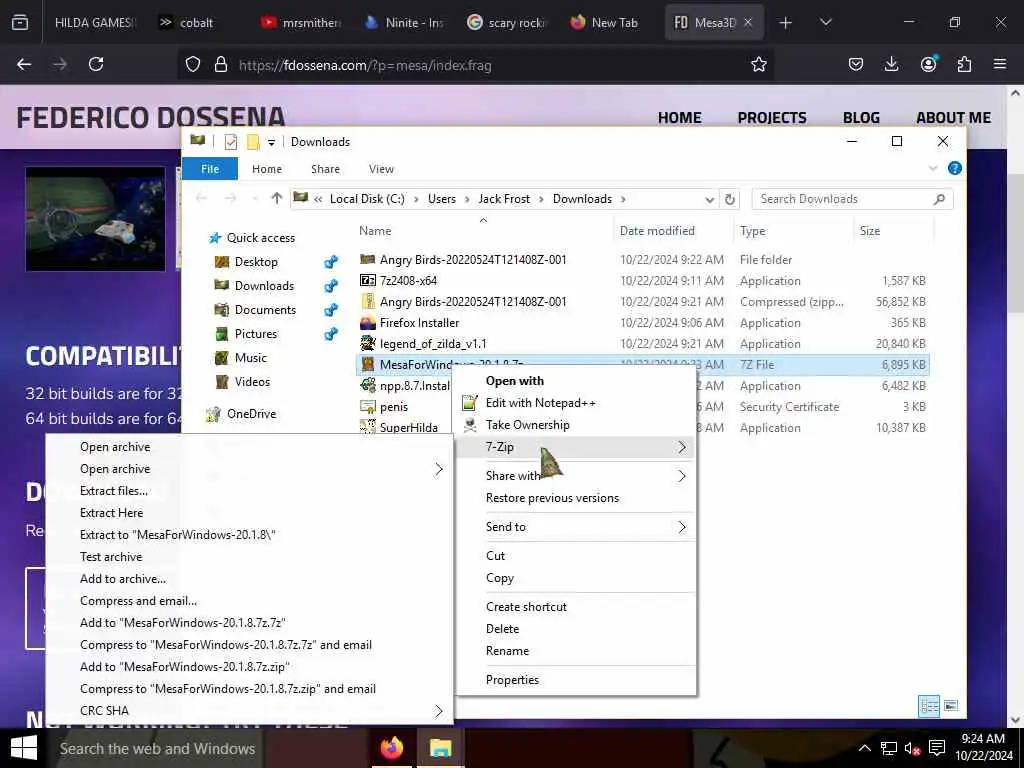Viewport: 1024px width, 768px height.
Task: Open Explorer File tab
Action: pos(210,168)
